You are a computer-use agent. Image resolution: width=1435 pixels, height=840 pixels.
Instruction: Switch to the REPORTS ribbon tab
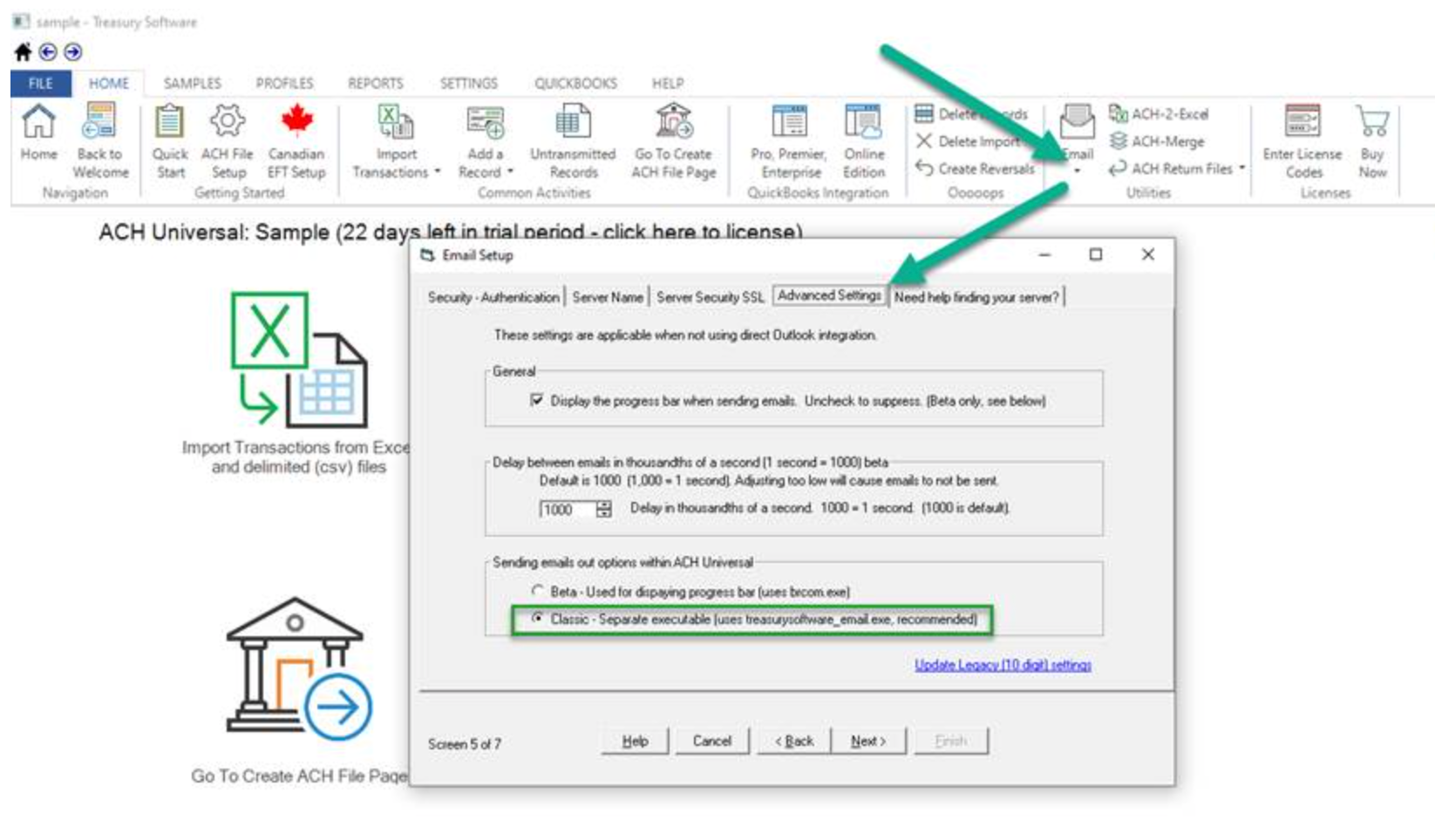click(376, 84)
